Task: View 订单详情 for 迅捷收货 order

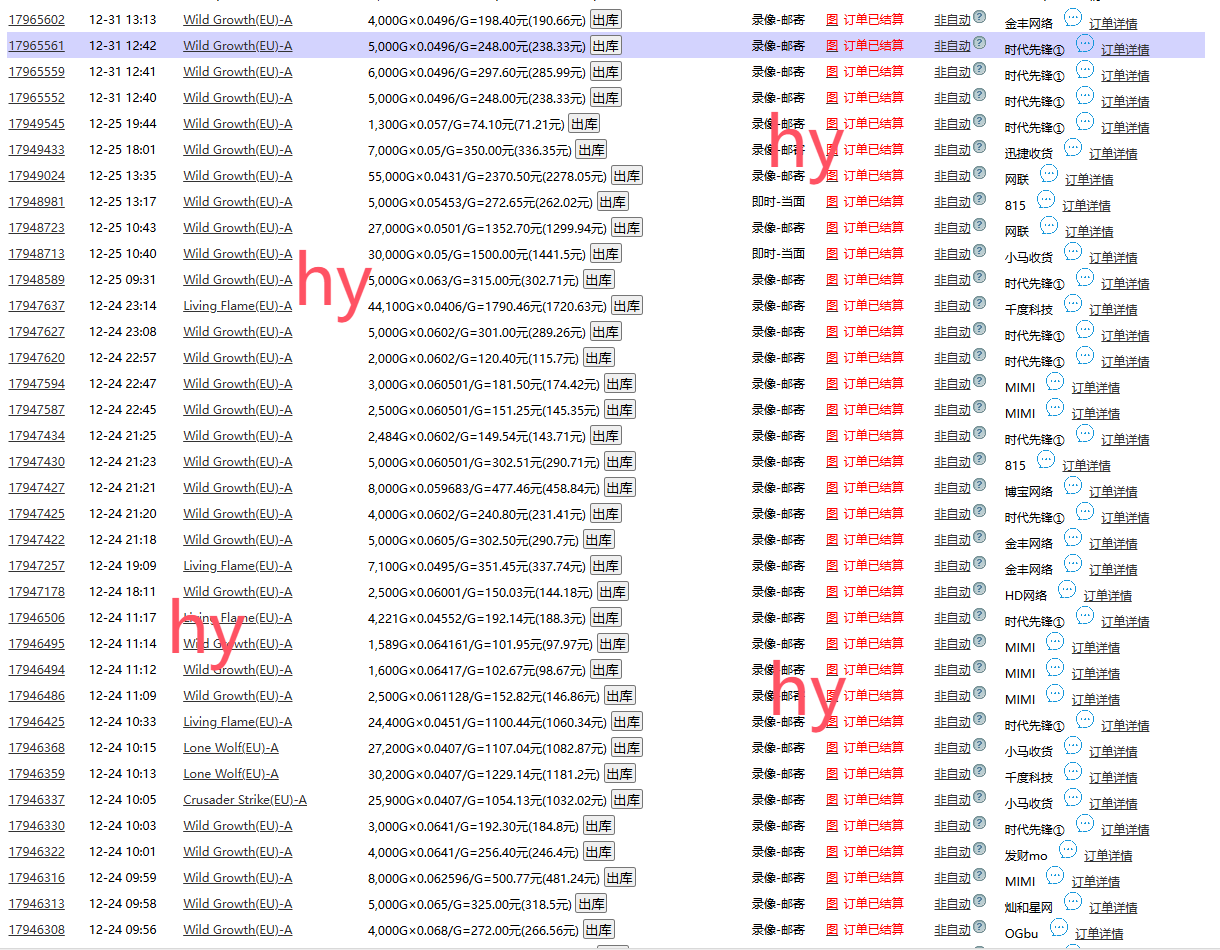Action: pos(1113,154)
